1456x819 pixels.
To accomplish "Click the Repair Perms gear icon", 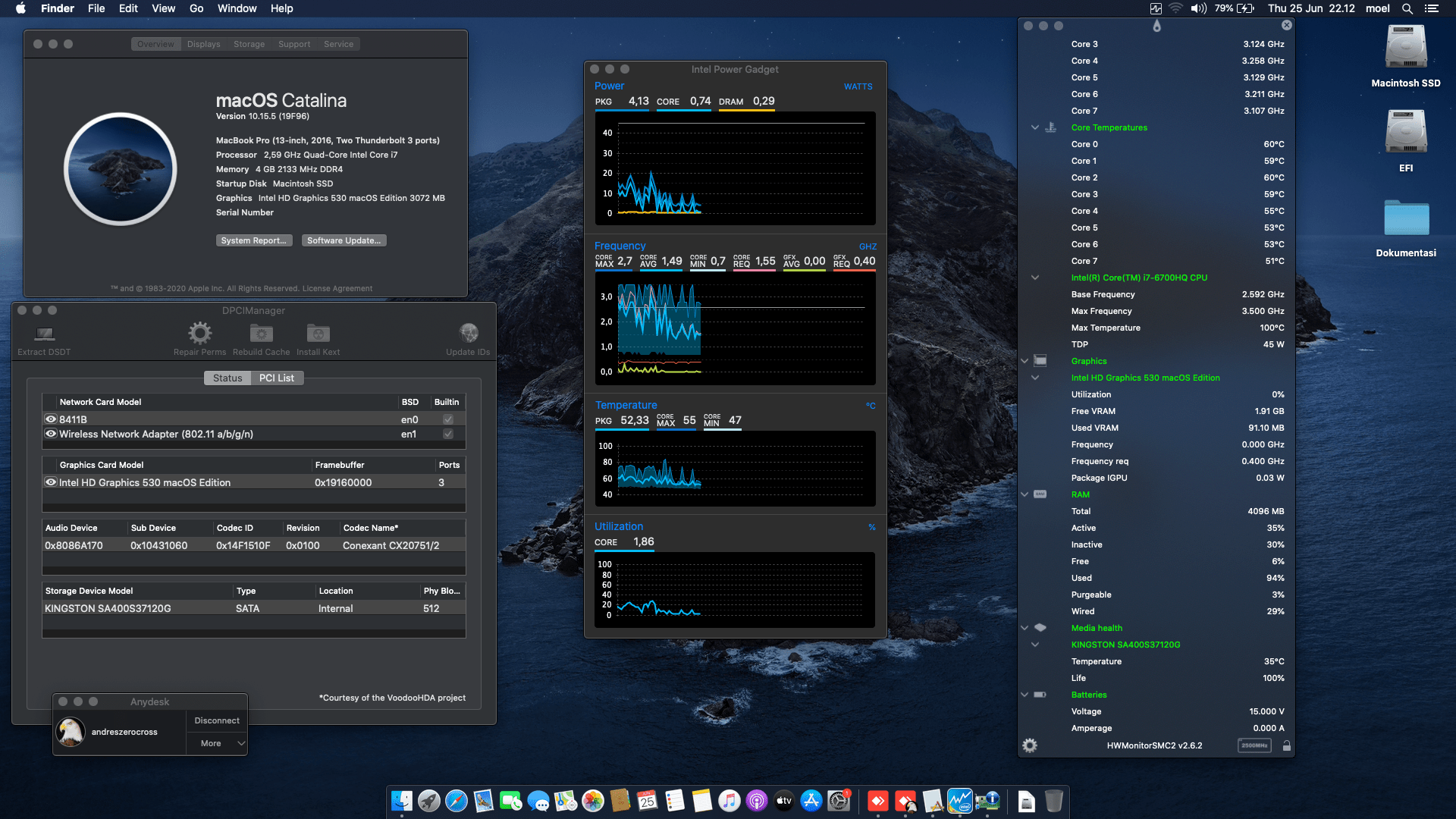I will point(200,333).
